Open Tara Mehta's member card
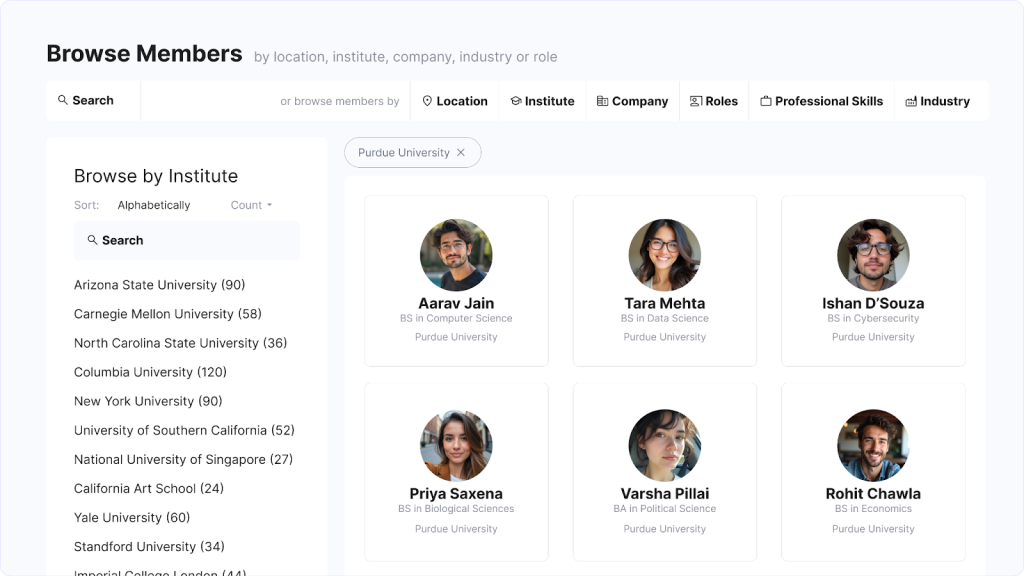The image size is (1024, 576). pos(664,280)
